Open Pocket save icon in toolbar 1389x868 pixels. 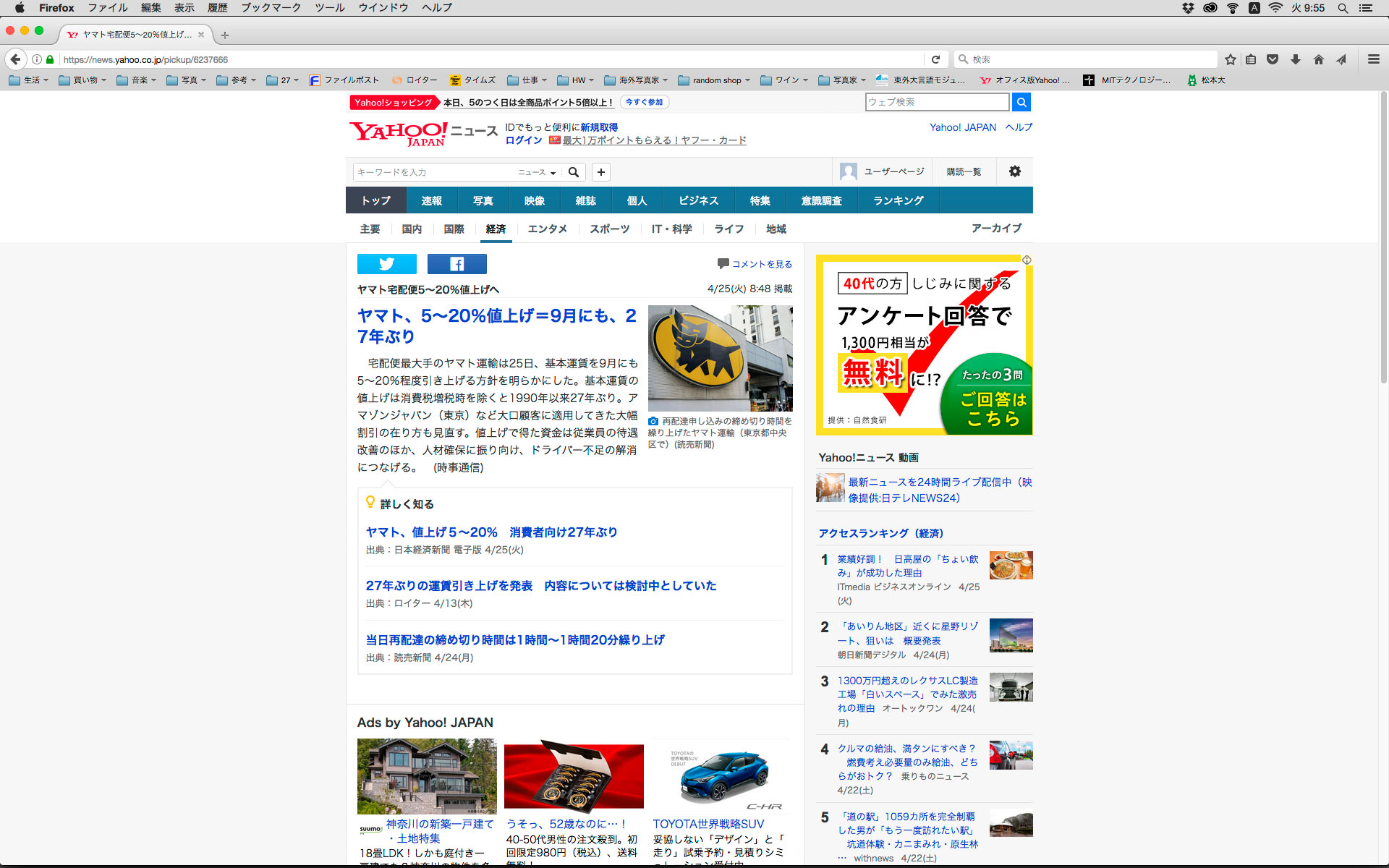click(1273, 59)
